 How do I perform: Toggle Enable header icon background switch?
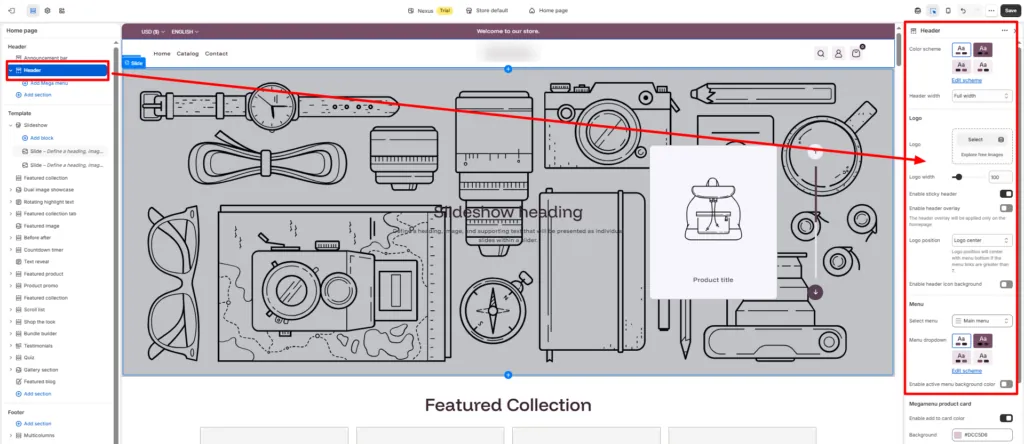[x=1006, y=284]
